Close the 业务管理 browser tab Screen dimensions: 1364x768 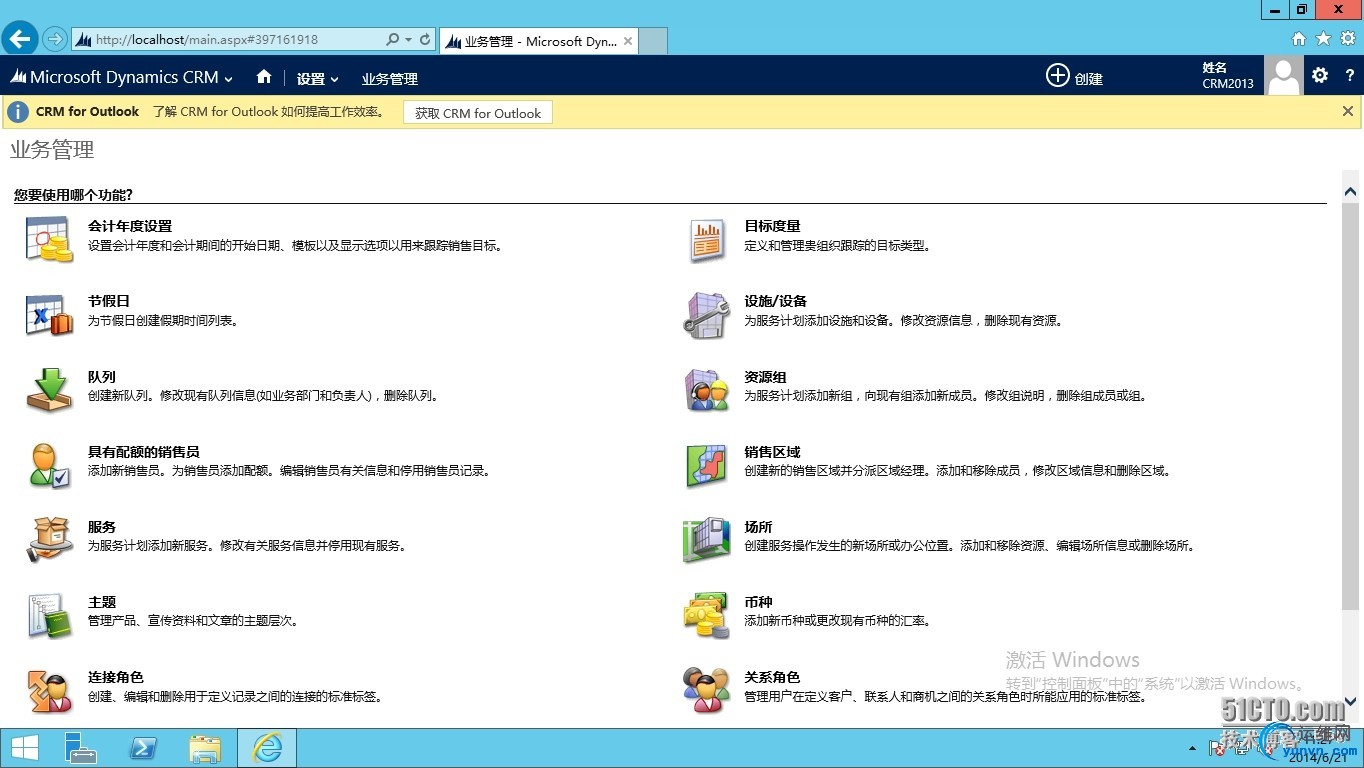628,41
